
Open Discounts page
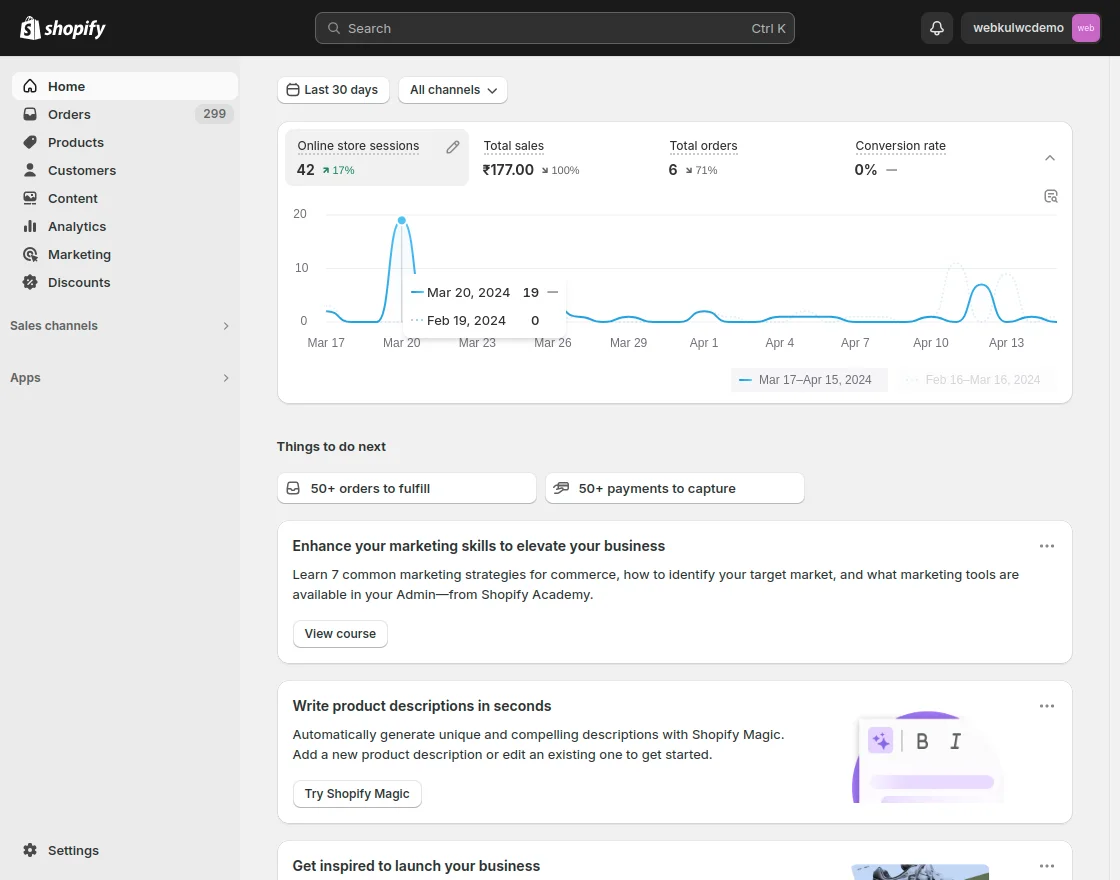point(125,282)
